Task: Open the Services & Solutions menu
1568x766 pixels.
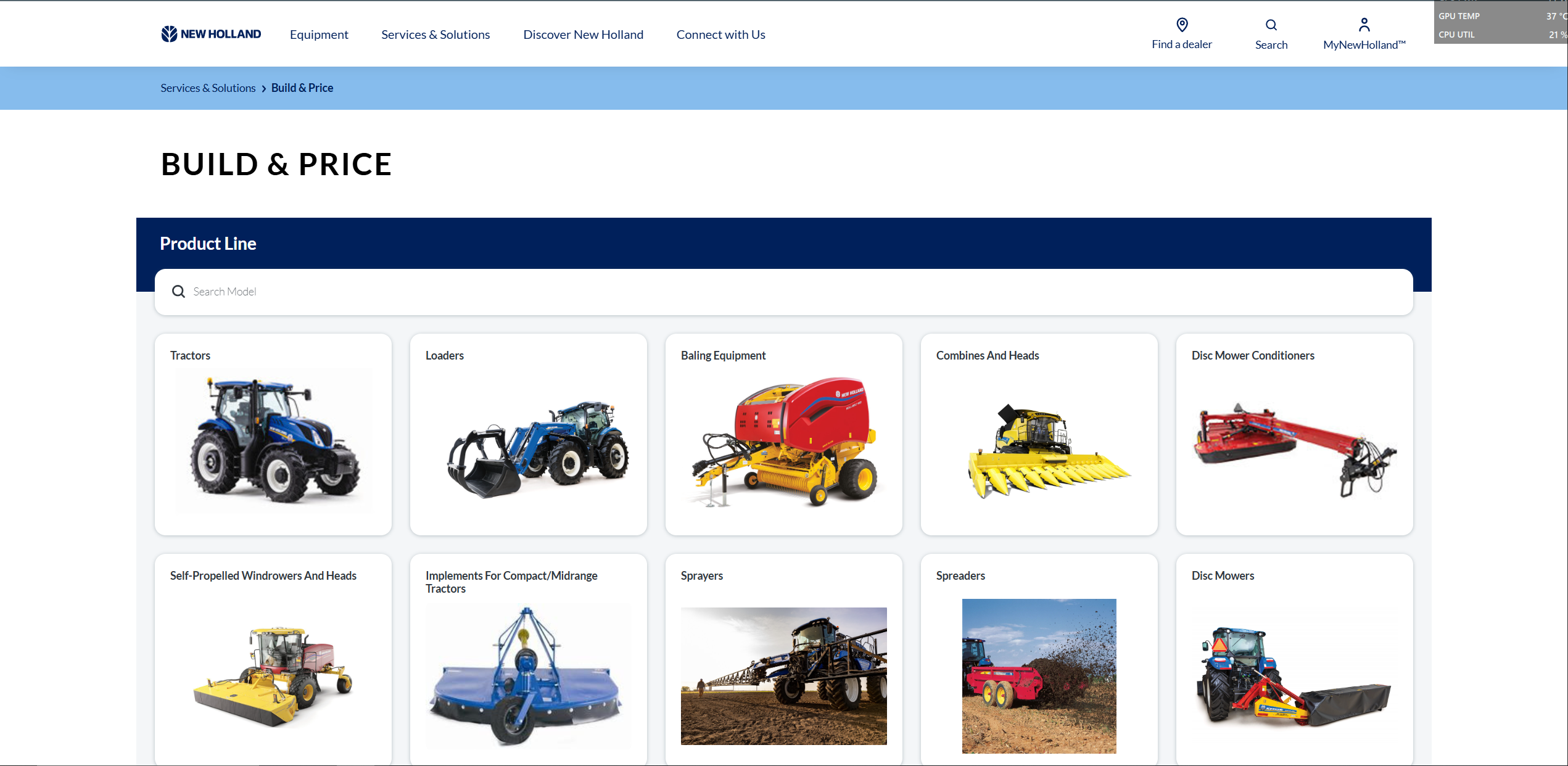Action: click(x=435, y=35)
